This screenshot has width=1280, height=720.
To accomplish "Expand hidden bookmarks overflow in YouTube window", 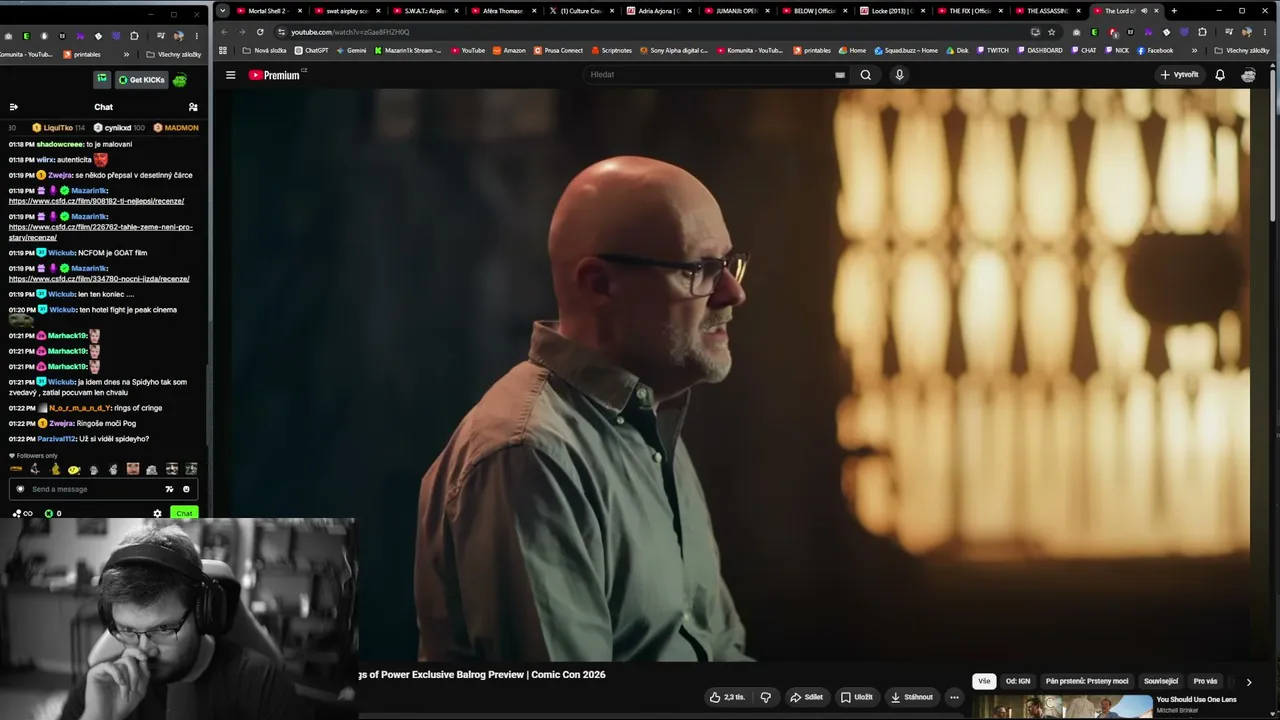I will [x=1194, y=50].
